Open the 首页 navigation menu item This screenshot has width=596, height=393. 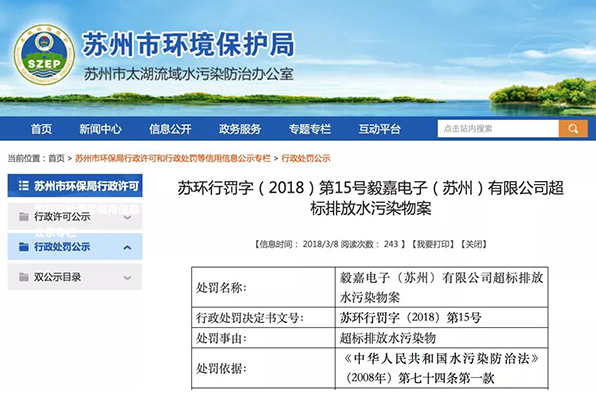pos(41,129)
